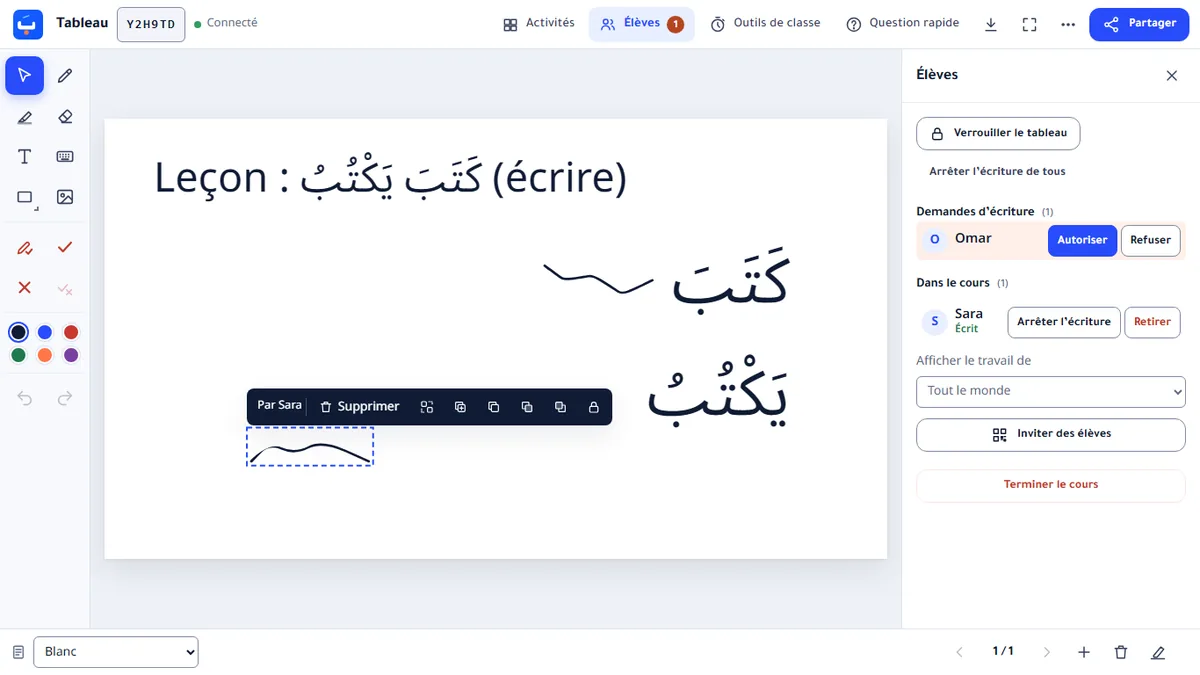The image size is (1200, 675).
Task: Select the text tool
Action: pos(25,157)
